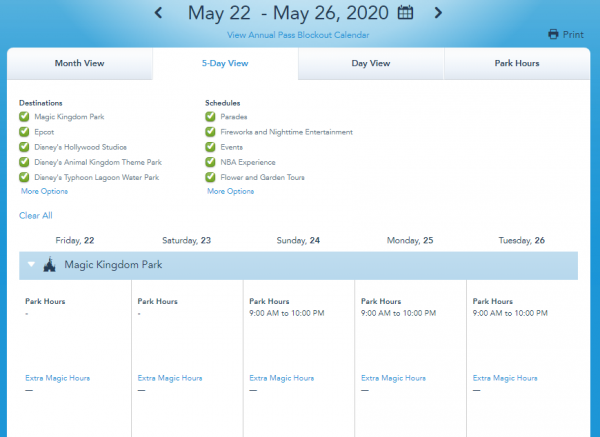This screenshot has height=437, width=600.
Task: Open the Park Hours tab
Action: [517, 63]
